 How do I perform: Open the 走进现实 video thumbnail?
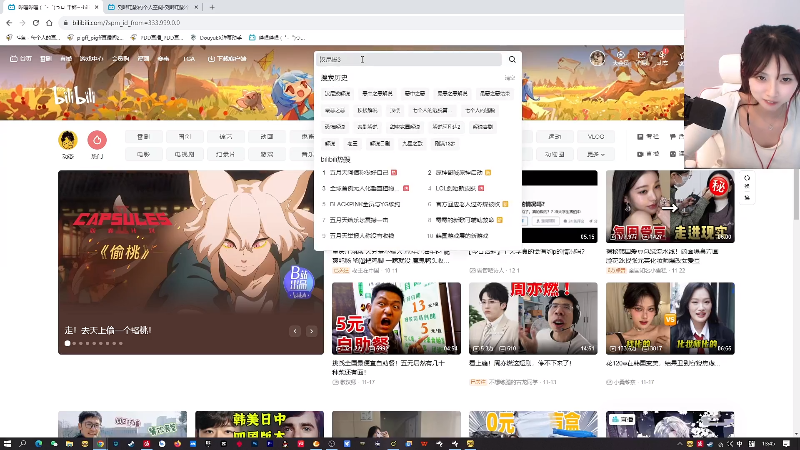(x=670, y=207)
